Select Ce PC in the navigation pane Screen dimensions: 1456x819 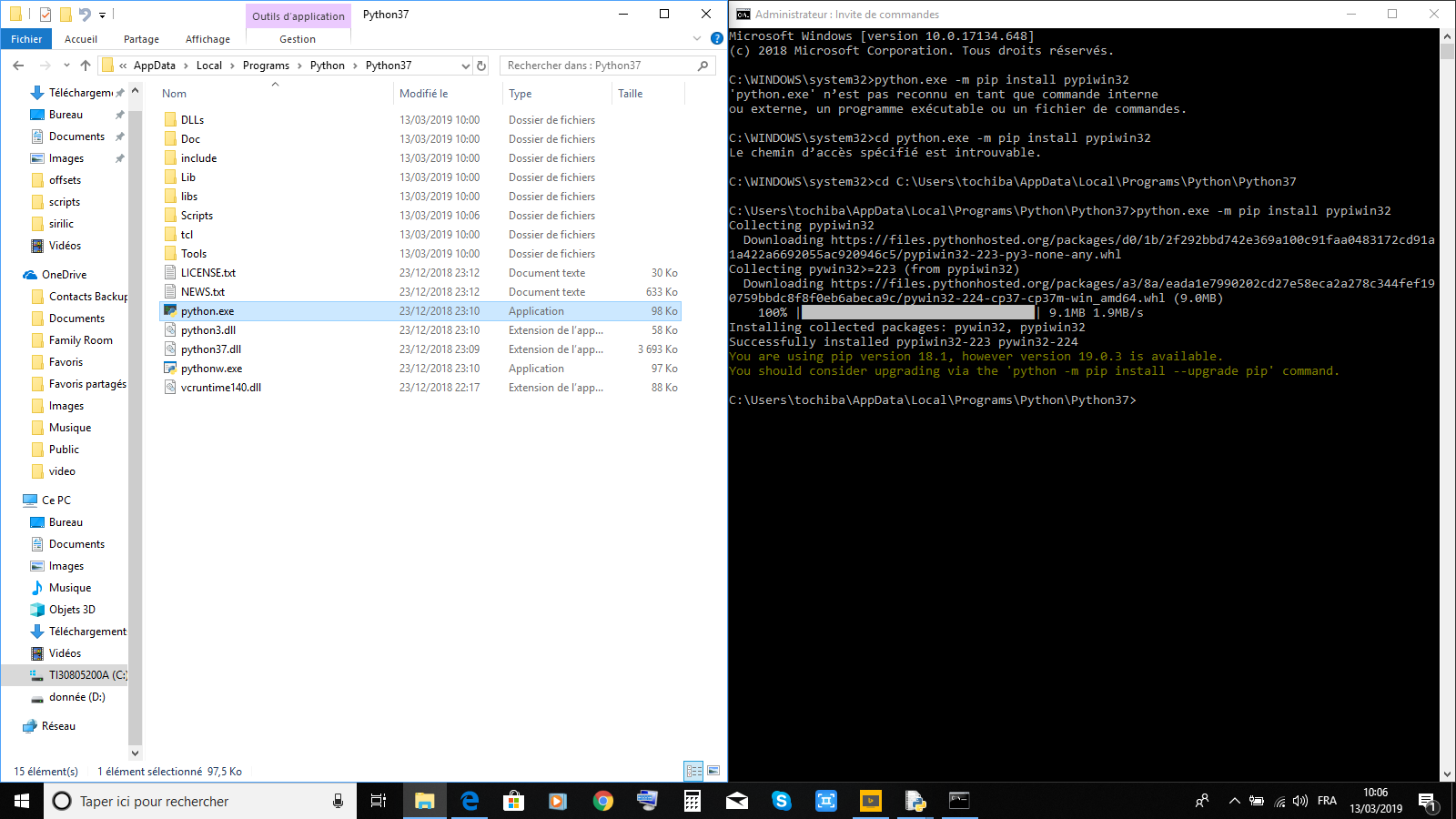(56, 500)
